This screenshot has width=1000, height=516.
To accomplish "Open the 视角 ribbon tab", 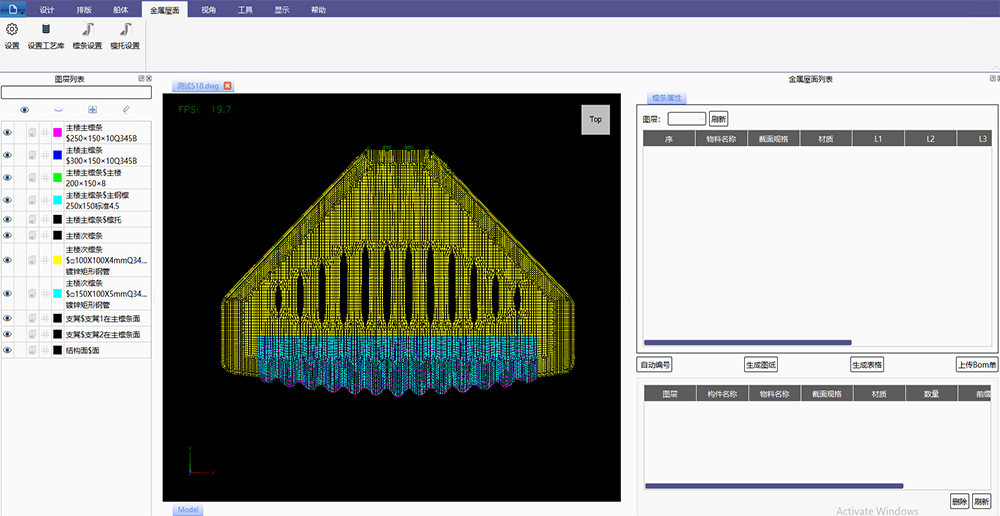I will click(208, 10).
